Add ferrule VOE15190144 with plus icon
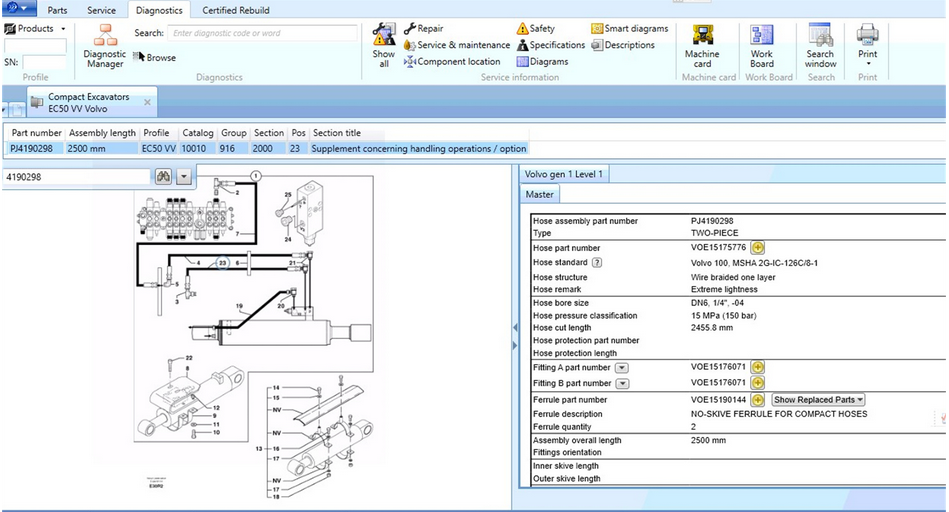Image resolution: width=949 pixels, height=512 pixels. click(x=758, y=399)
